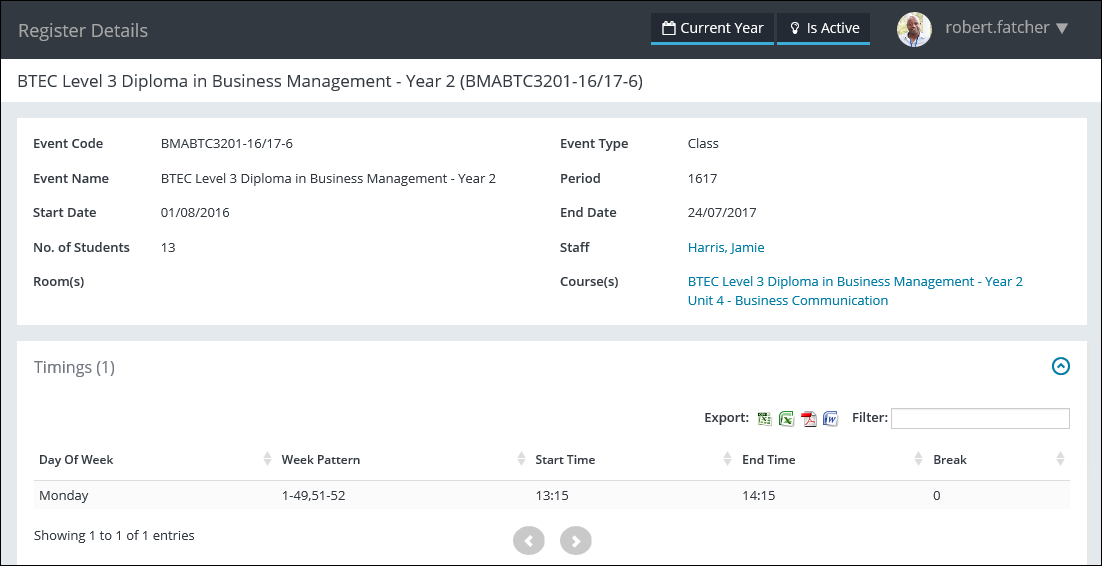
Task: Go to previous page of timings
Action: pos(528,541)
